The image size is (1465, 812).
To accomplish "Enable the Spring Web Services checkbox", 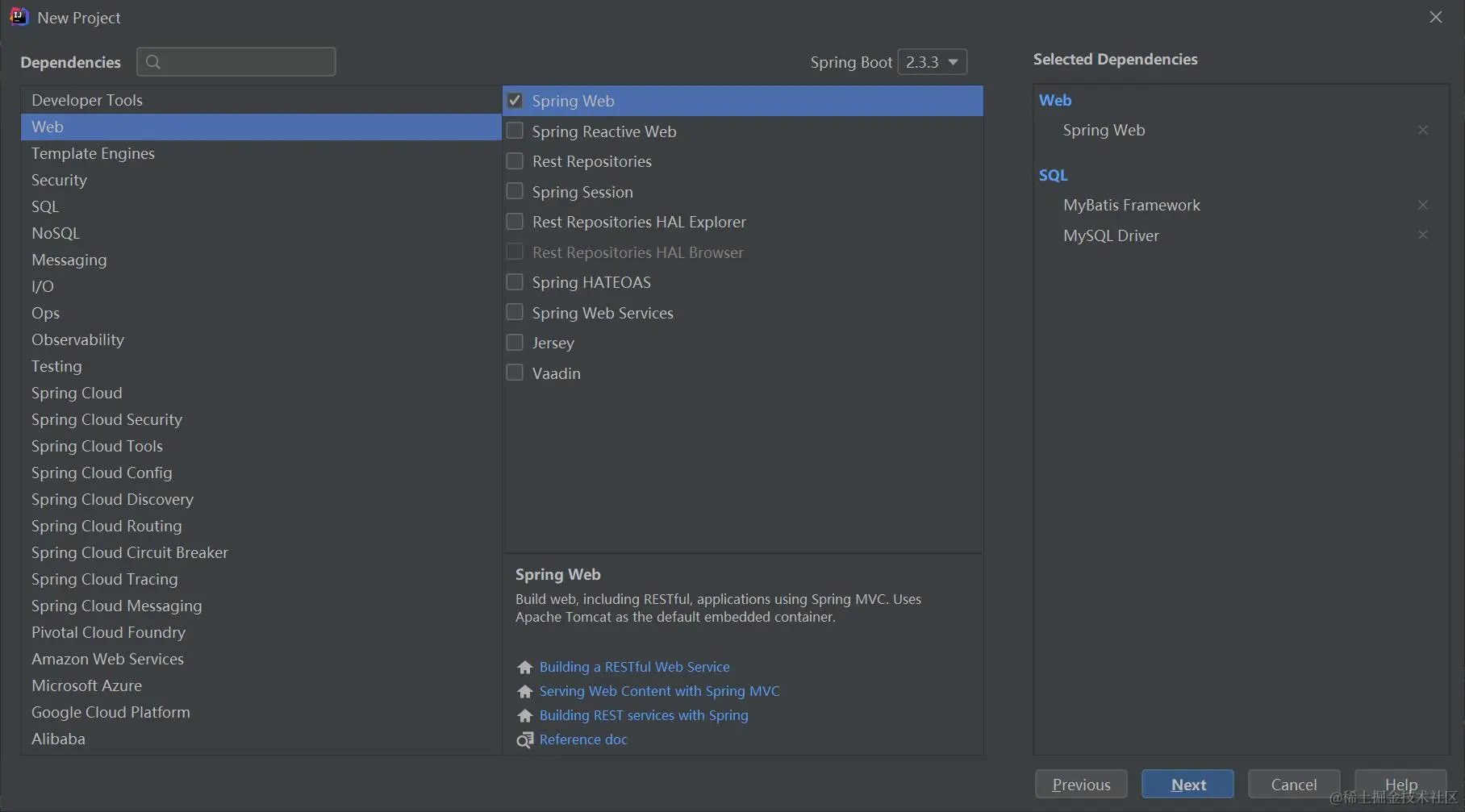I will click(515, 312).
